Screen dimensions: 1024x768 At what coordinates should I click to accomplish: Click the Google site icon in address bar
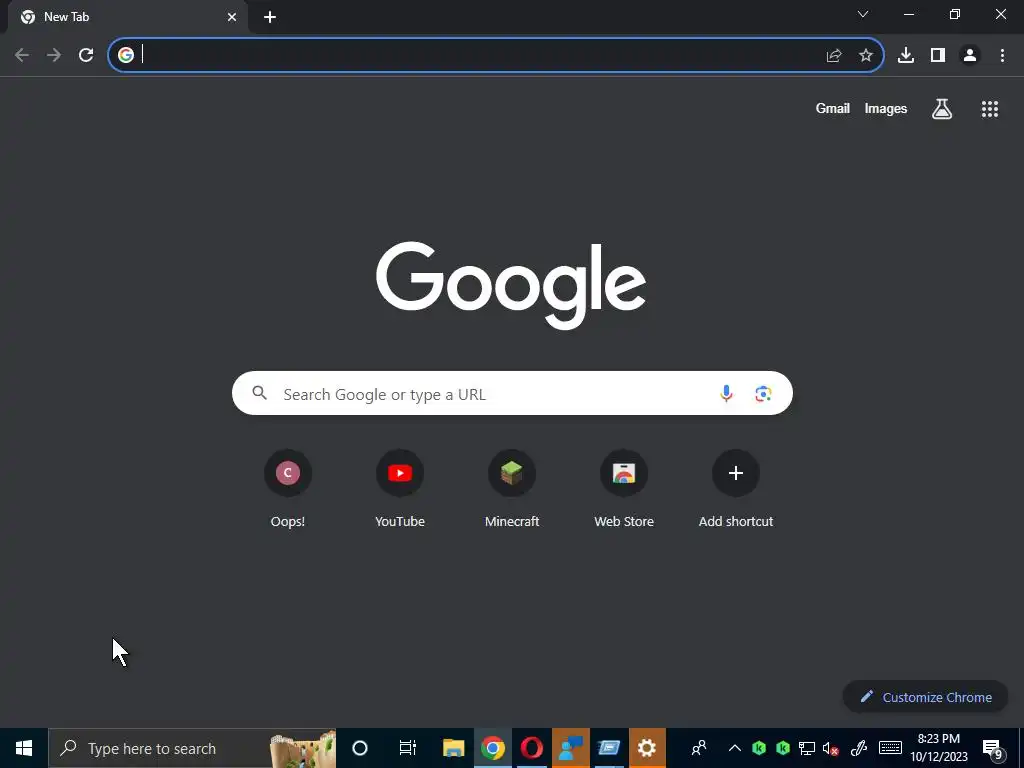tap(126, 56)
